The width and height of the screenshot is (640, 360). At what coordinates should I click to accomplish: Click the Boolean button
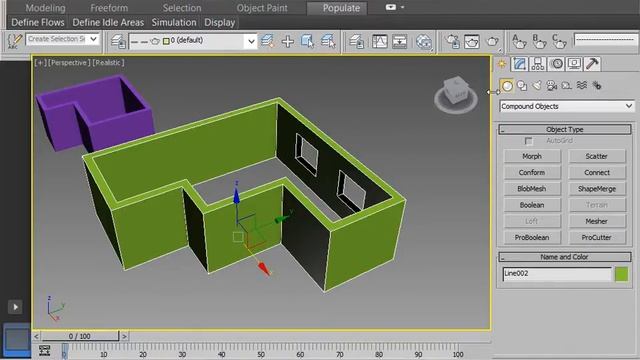click(x=532, y=205)
